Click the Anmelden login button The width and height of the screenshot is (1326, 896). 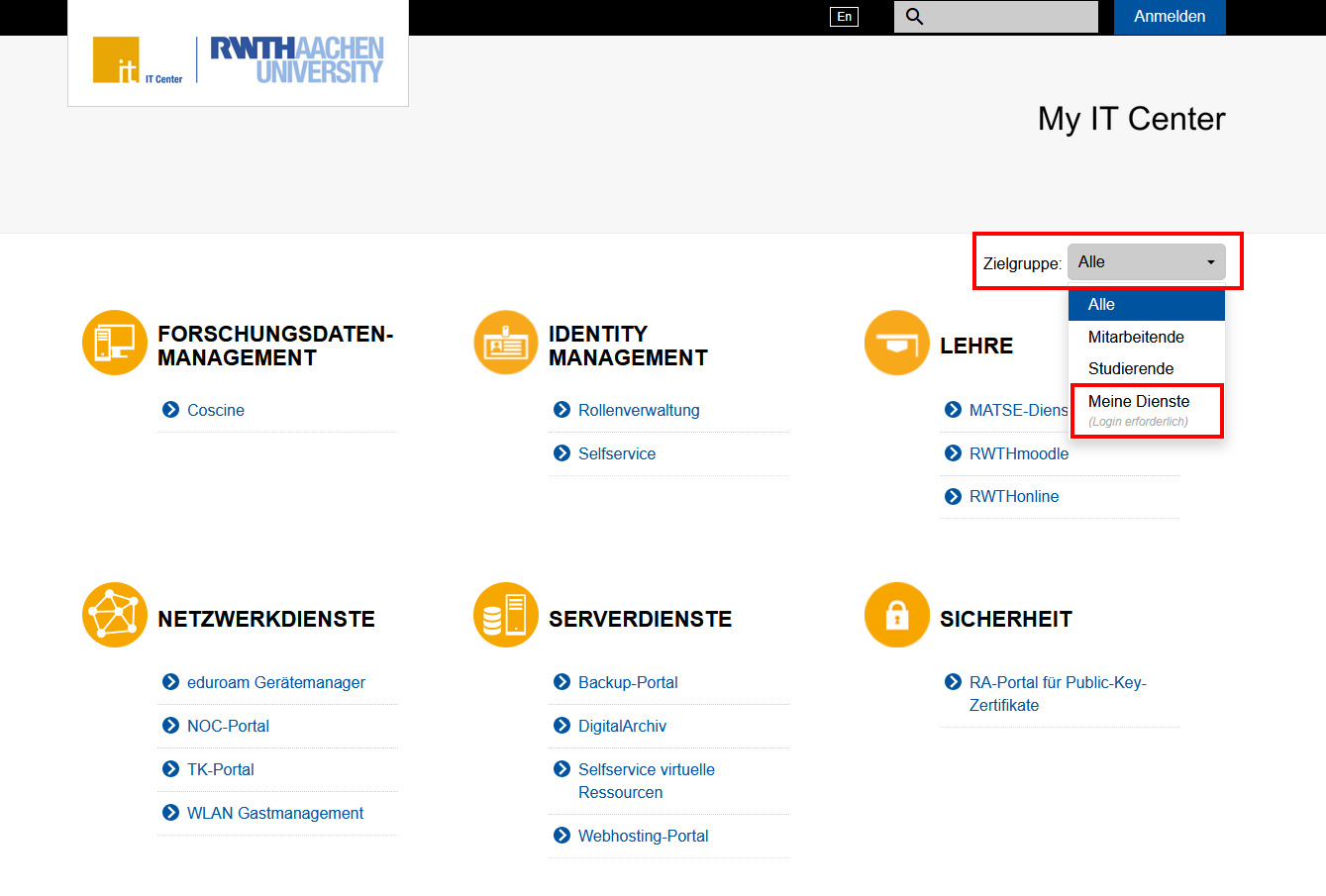1170,17
